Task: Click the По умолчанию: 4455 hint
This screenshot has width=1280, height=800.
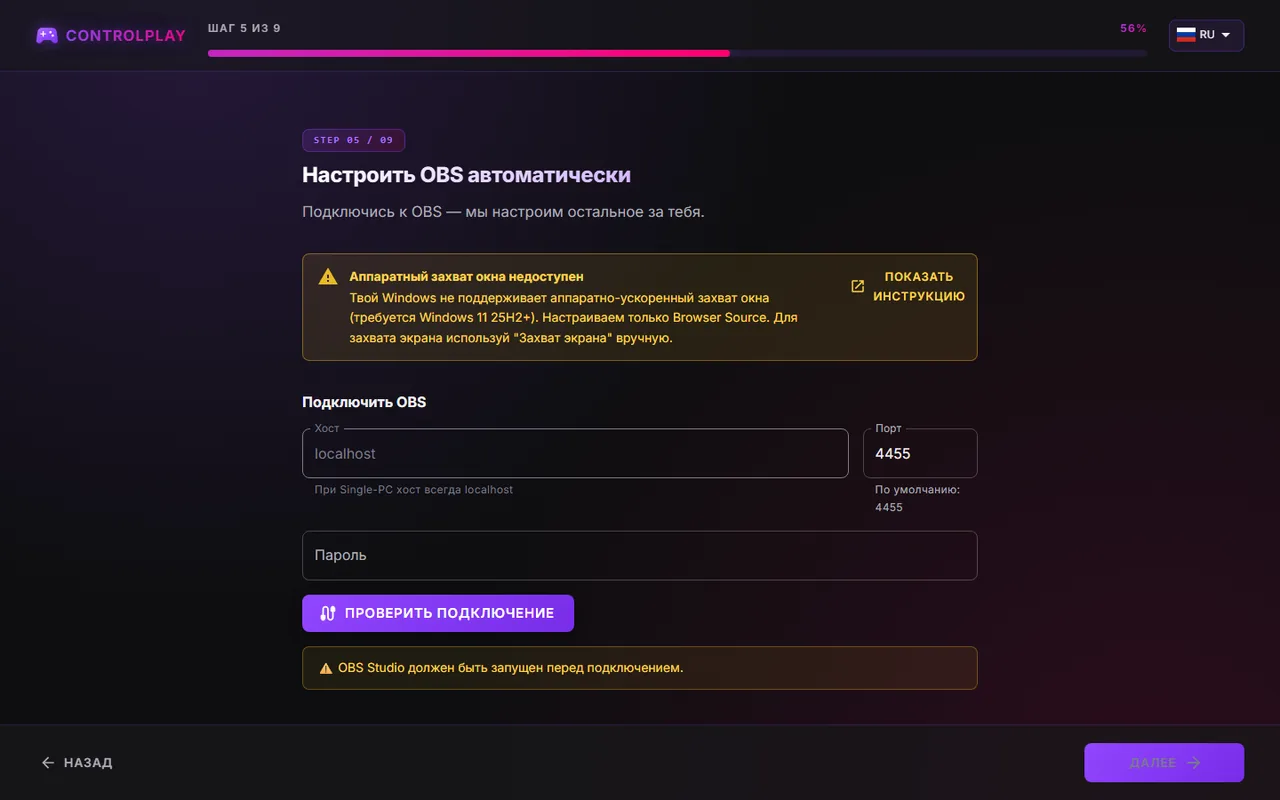Action: [917, 498]
